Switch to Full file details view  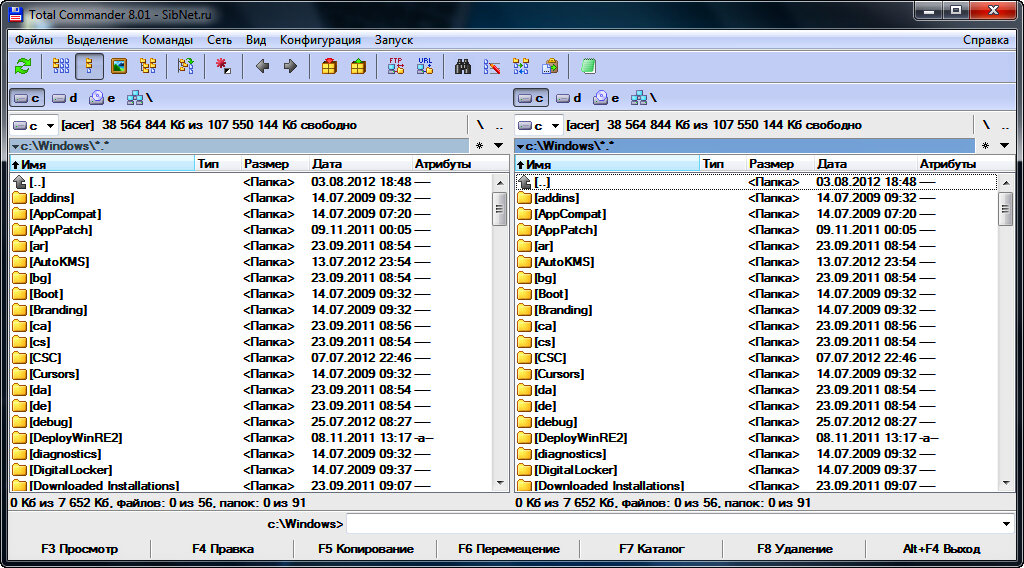[x=89, y=67]
